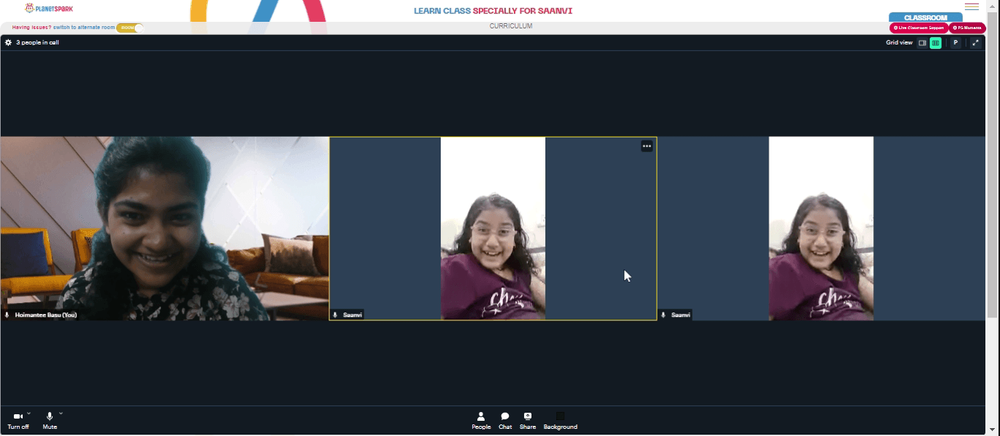This screenshot has width=1000, height=436.
Task: Click 'switch to alternate room' text
Action: [x=84, y=28]
